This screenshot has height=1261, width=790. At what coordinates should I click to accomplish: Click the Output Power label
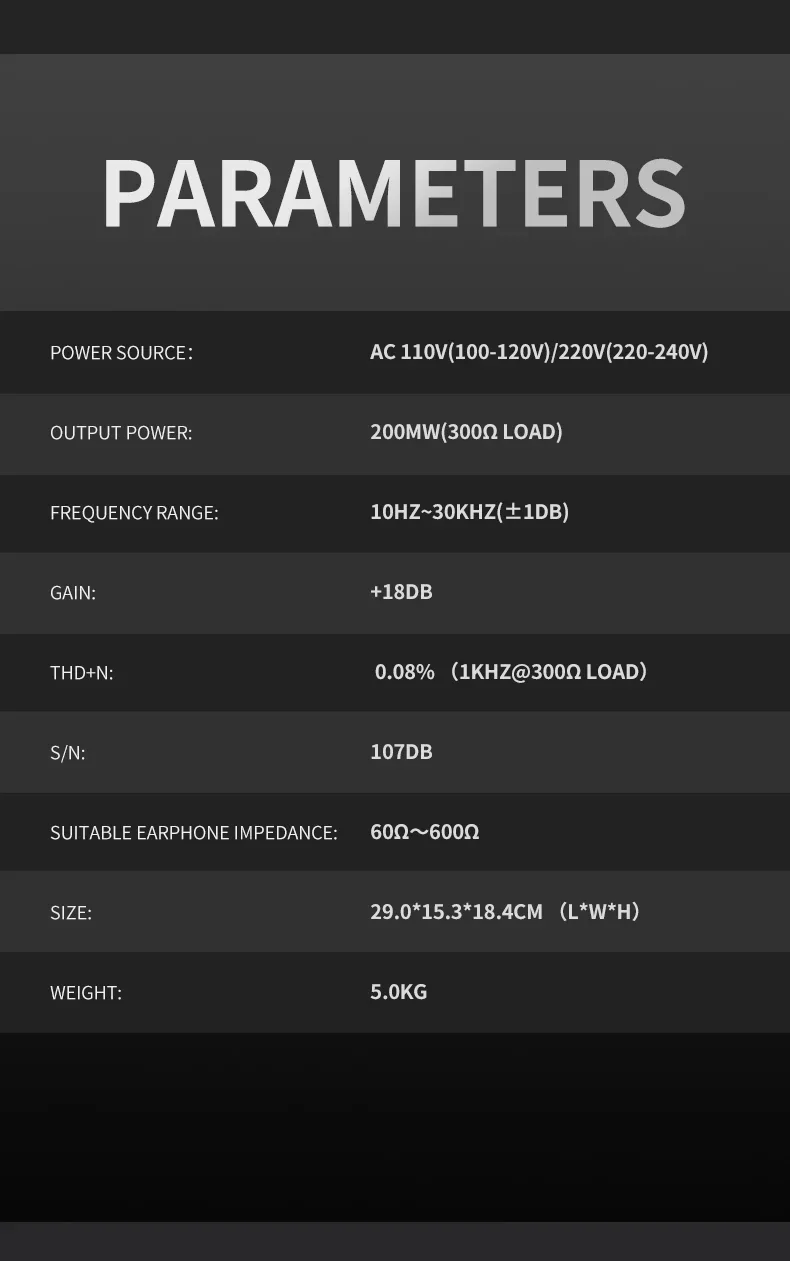pyautogui.click(x=121, y=433)
